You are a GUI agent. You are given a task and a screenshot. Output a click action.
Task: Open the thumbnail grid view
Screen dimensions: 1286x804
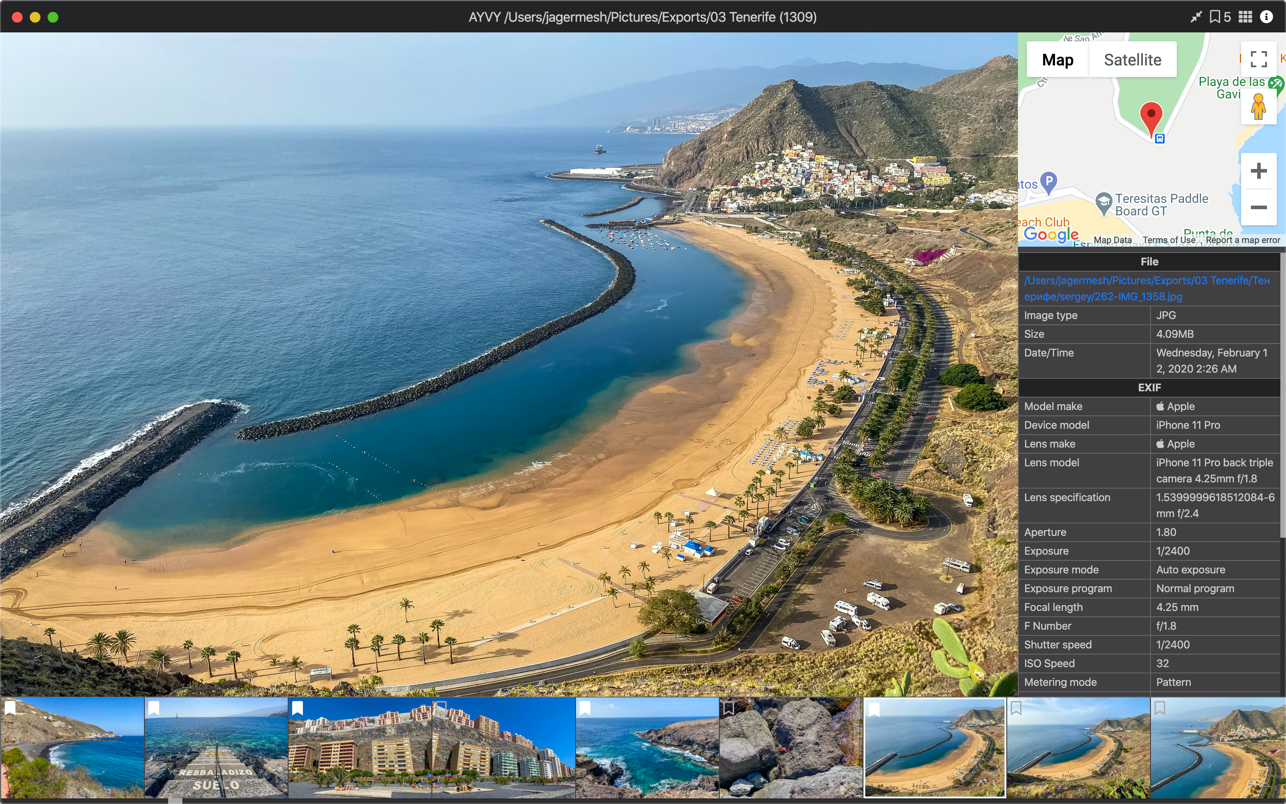1245,17
